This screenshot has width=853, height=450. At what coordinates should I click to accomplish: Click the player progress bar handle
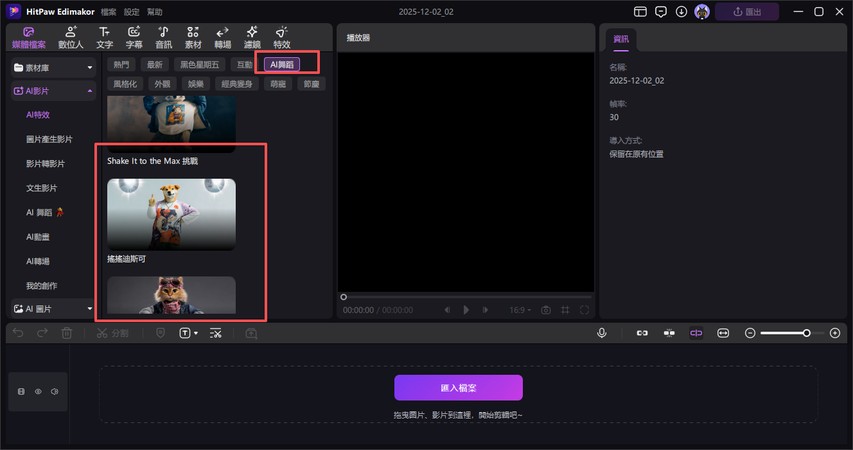click(343, 297)
